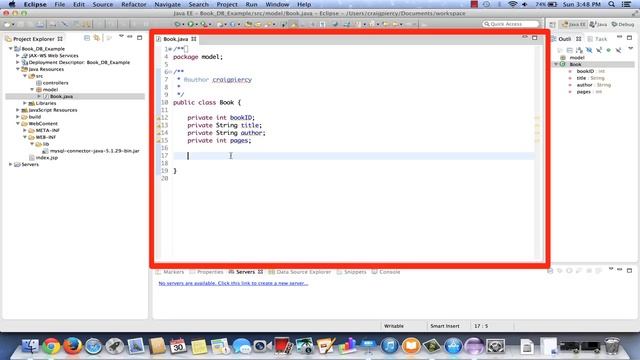Image resolution: width=640 pixels, height=360 pixels.
Task: Collapse the Book class in Outline
Action: pyautogui.click(x=556, y=64)
